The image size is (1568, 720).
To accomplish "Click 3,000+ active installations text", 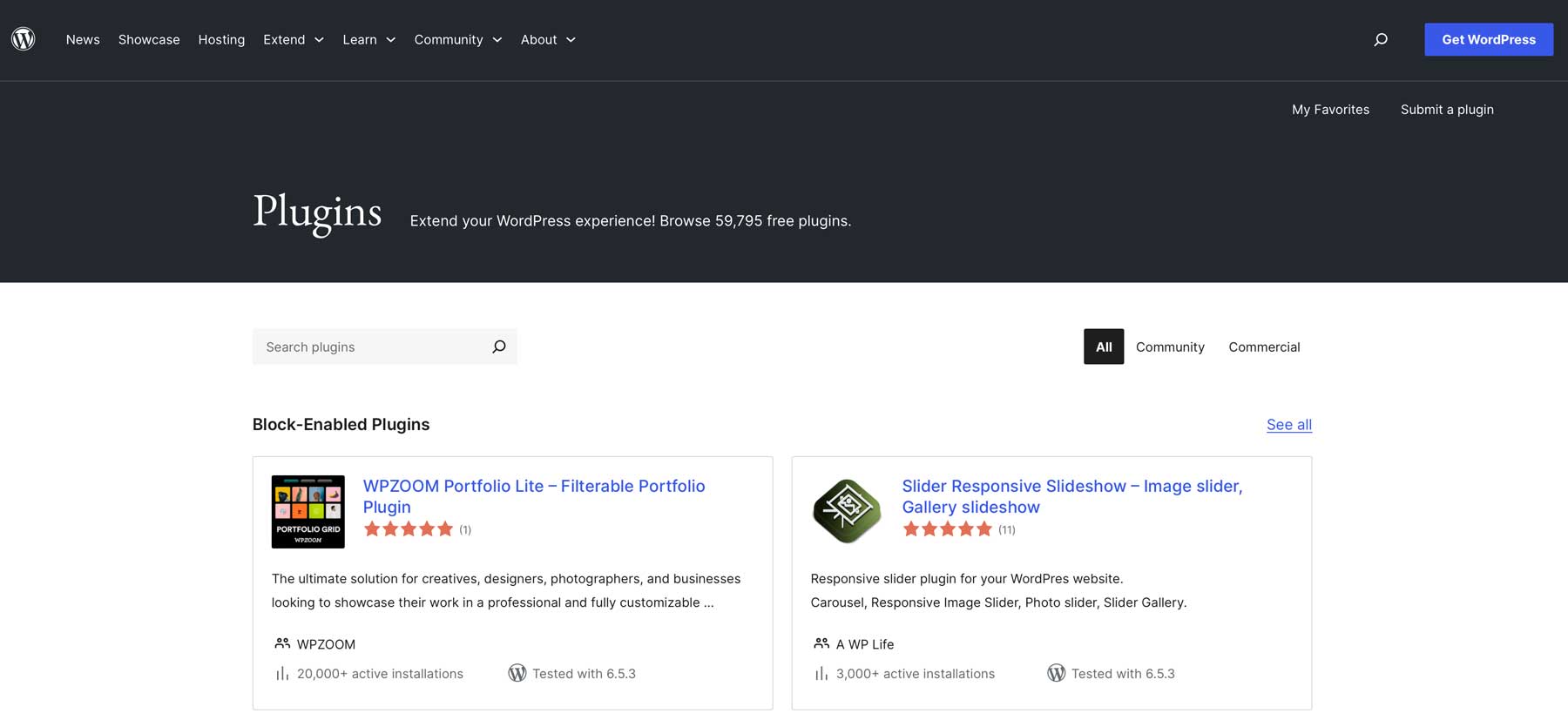I will pos(916,674).
